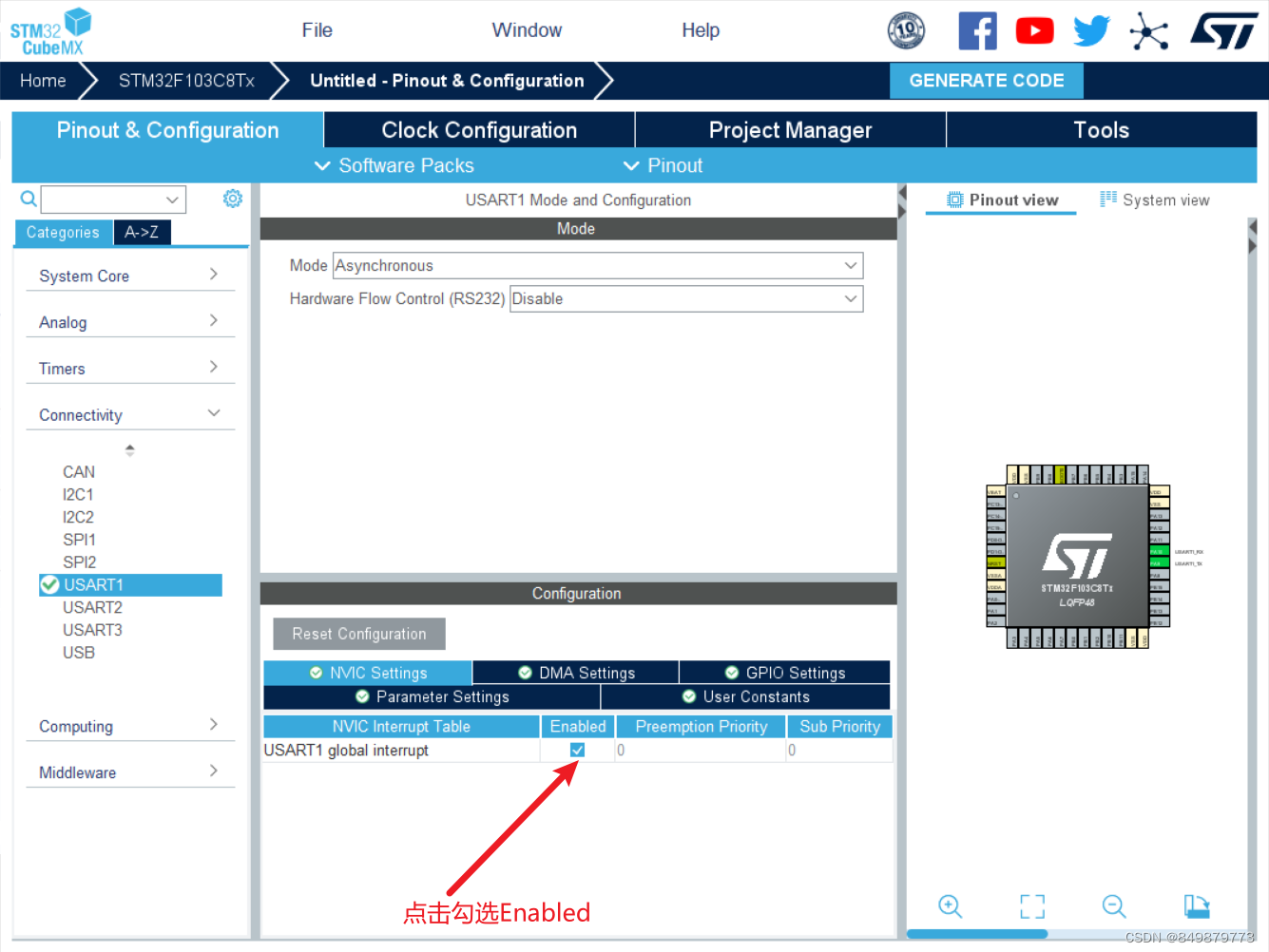Click the YouTube icon
This screenshot has width=1269, height=952.
pyautogui.click(x=1034, y=29)
